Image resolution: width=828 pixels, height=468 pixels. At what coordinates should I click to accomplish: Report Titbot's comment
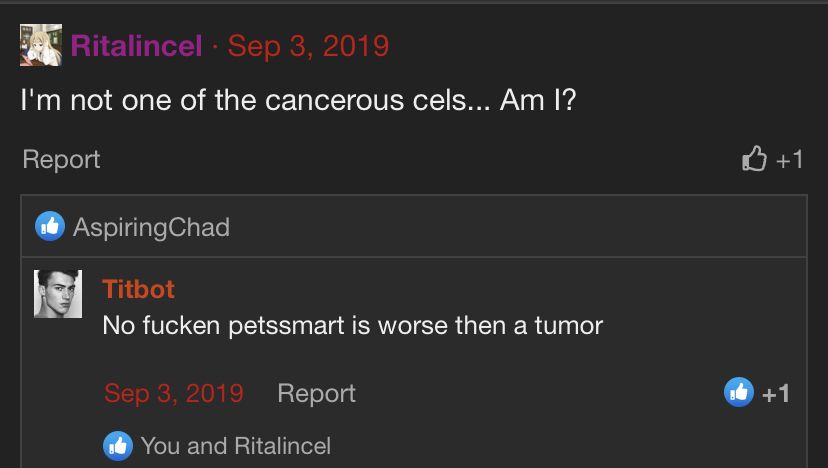click(316, 393)
